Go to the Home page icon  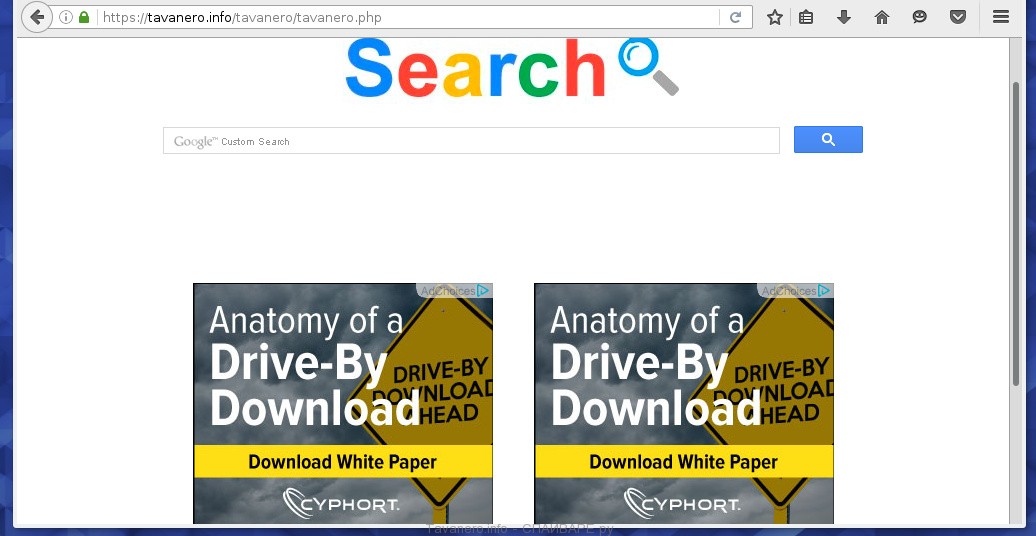point(882,17)
